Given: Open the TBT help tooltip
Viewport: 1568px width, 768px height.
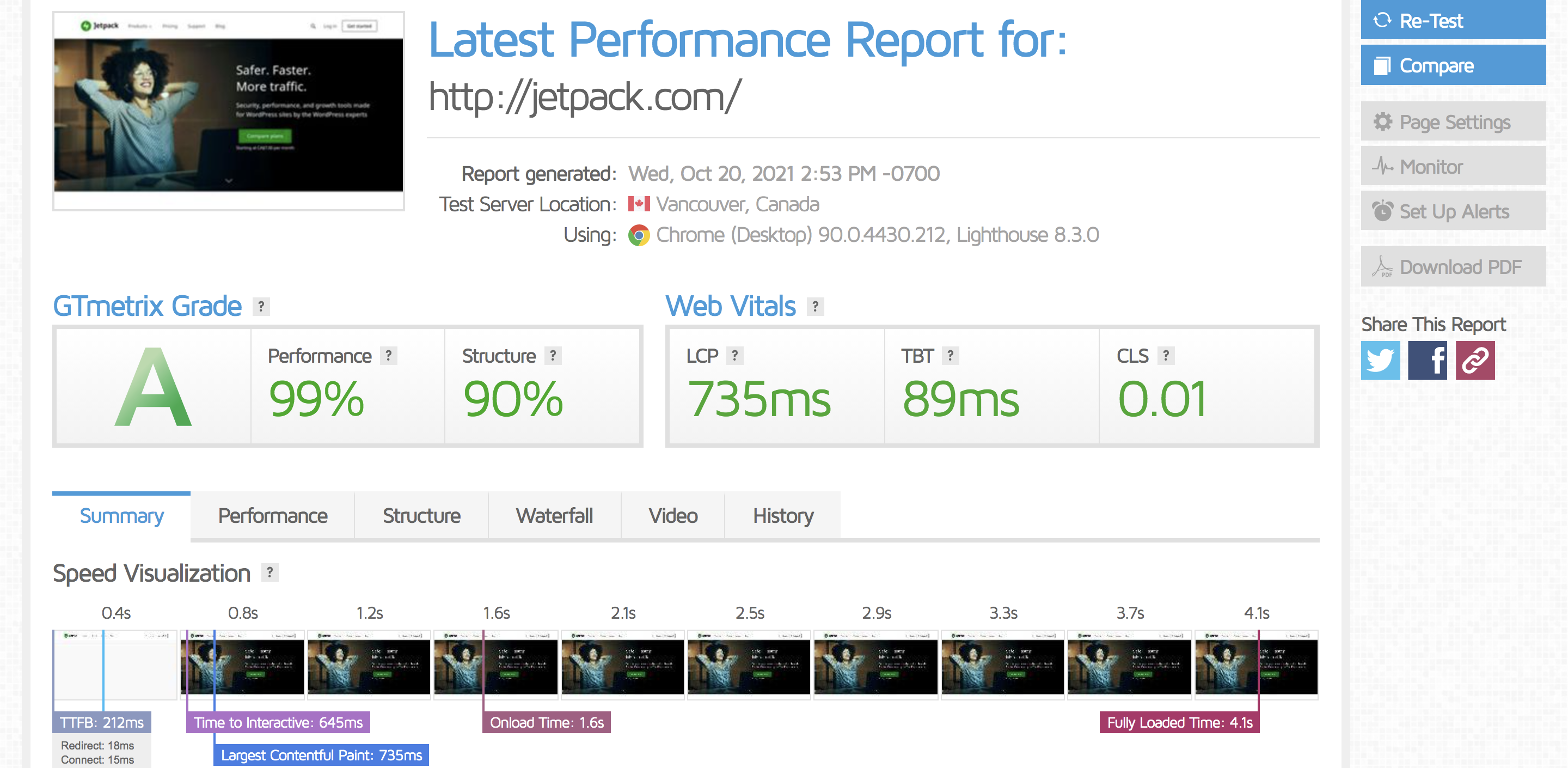Looking at the screenshot, I should (x=949, y=355).
